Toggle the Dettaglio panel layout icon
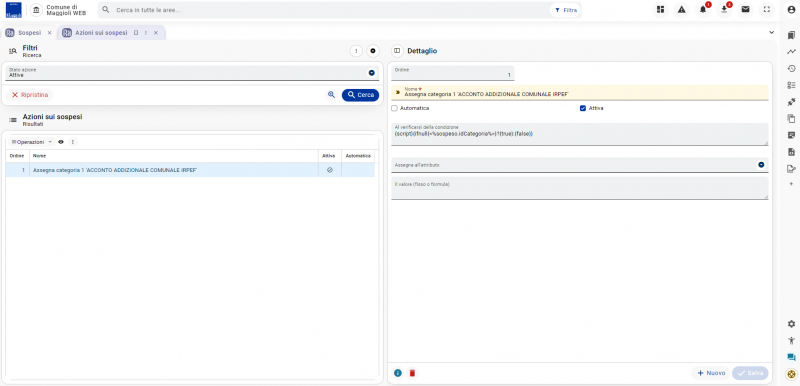The height and width of the screenshot is (386, 800). click(x=397, y=51)
